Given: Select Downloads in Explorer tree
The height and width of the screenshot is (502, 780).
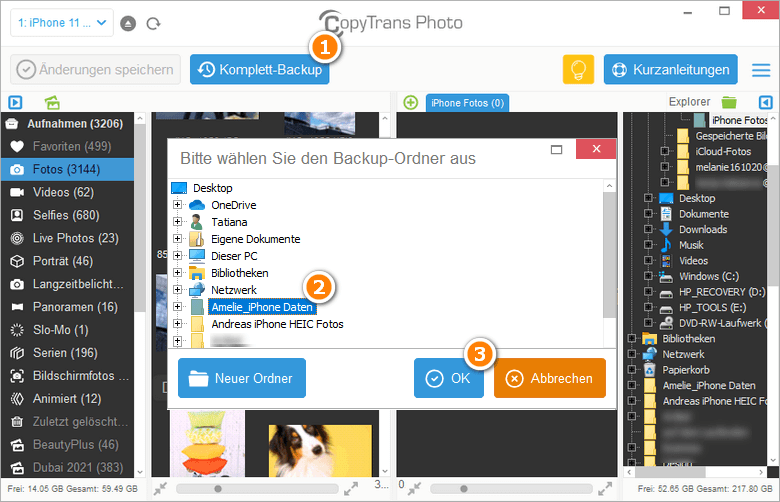Looking at the screenshot, I should pos(703,229).
